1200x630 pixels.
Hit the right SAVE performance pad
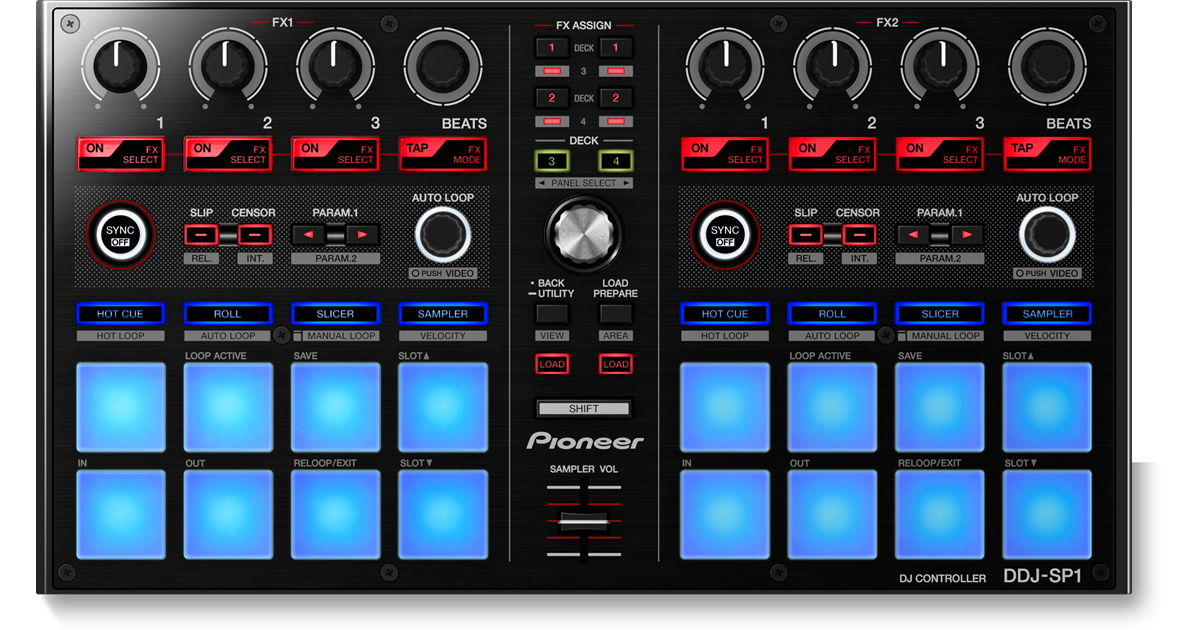tap(940, 407)
